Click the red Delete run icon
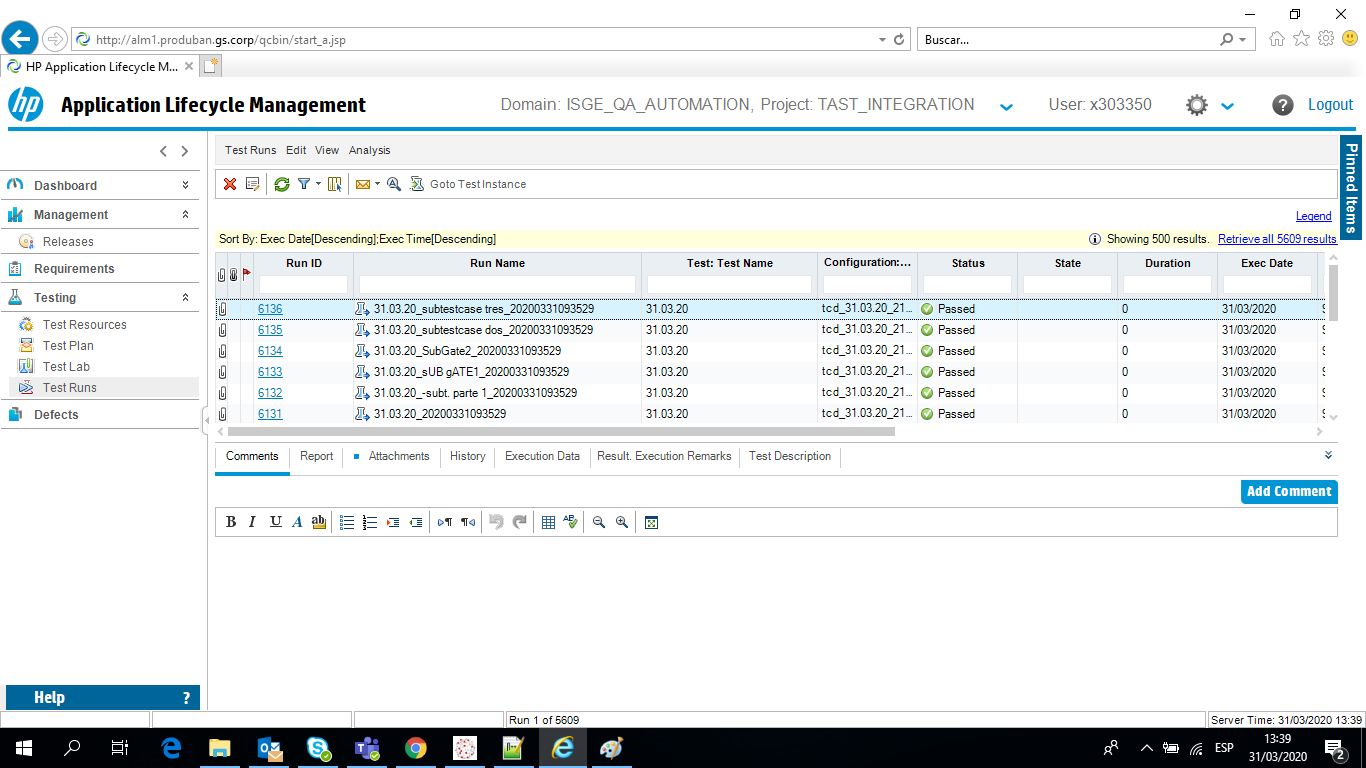Viewport: 1366px width, 768px height. click(230, 184)
